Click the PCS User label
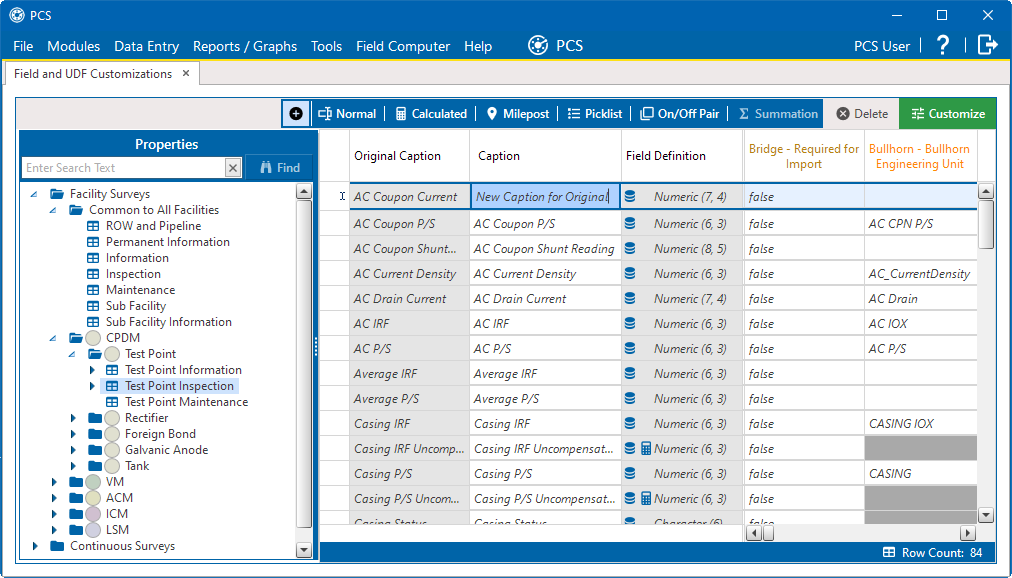1012x578 pixels. point(882,46)
